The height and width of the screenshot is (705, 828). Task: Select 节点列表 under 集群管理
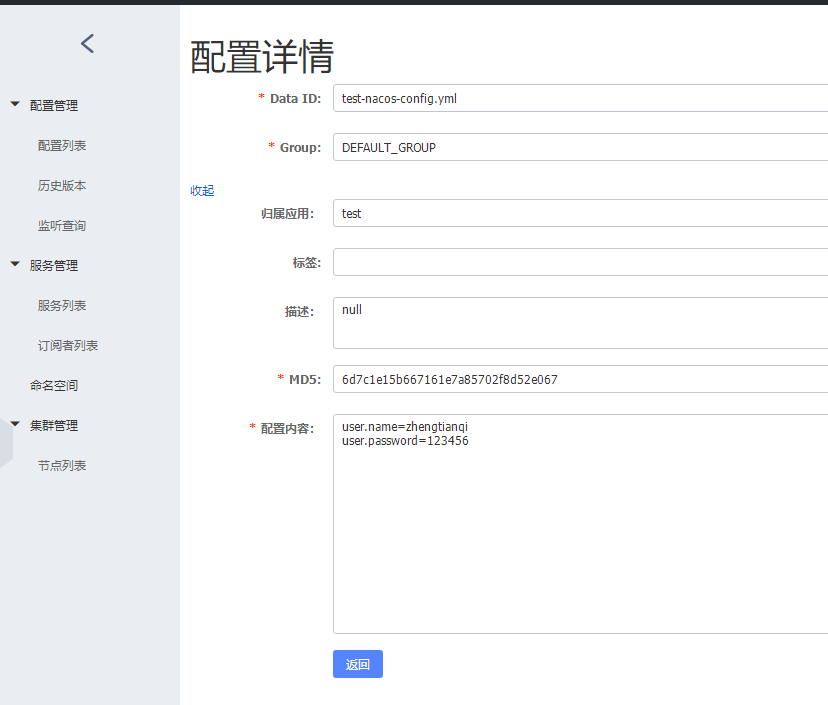click(x=62, y=465)
